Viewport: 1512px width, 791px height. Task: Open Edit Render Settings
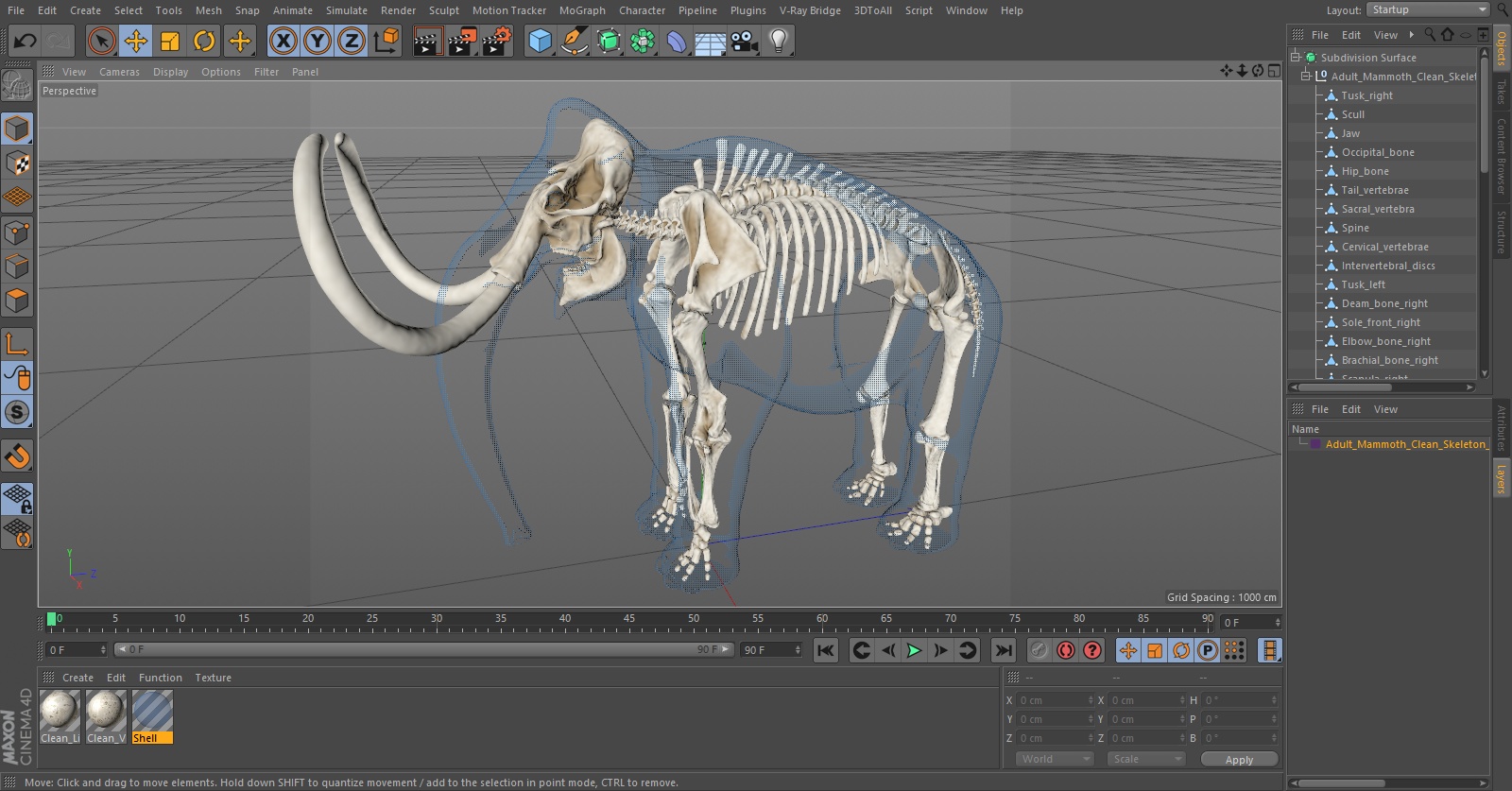tap(497, 41)
